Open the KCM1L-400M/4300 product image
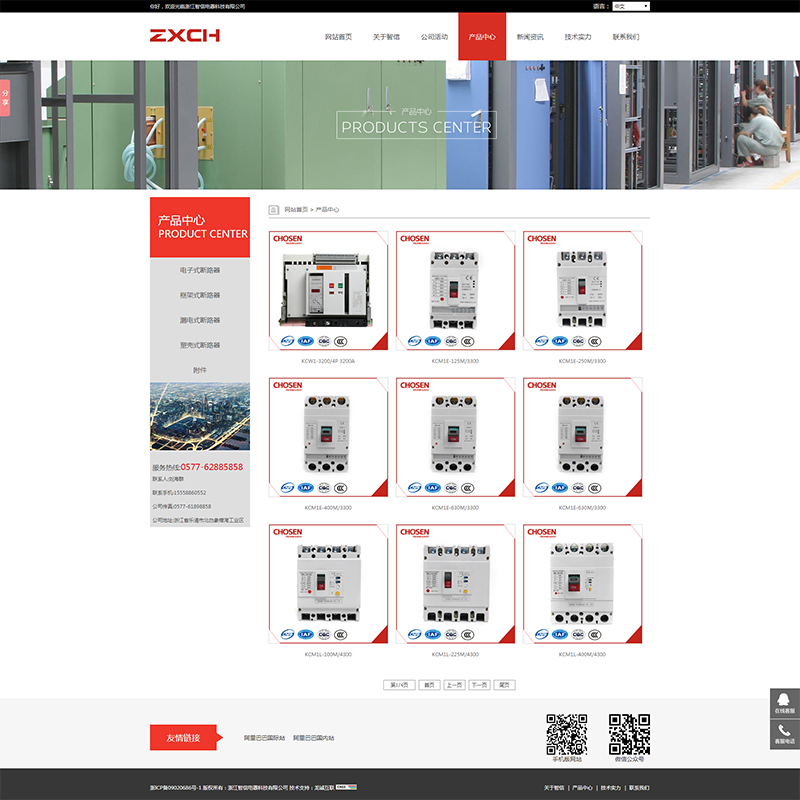Image resolution: width=800 pixels, height=800 pixels. [582, 585]
